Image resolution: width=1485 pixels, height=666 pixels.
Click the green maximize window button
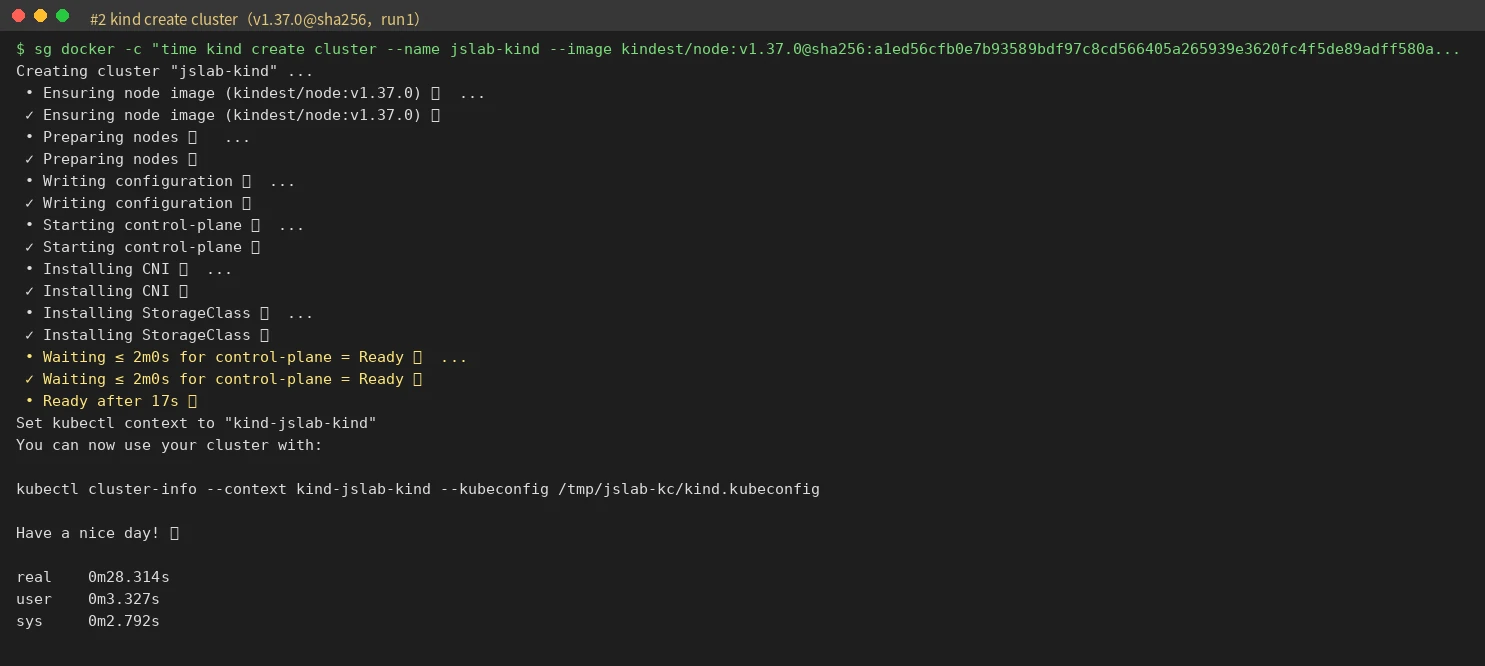click(62, 16)
